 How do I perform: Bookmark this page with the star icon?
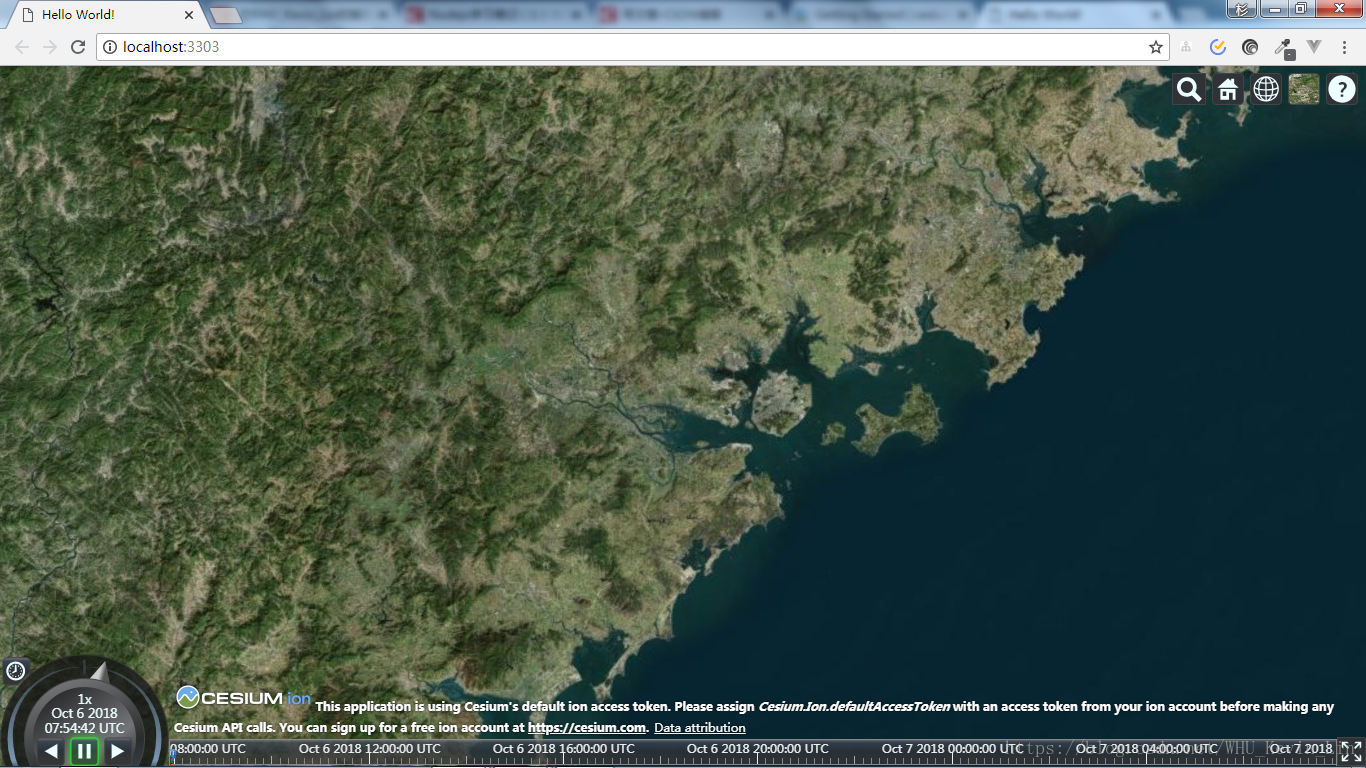1156,47
